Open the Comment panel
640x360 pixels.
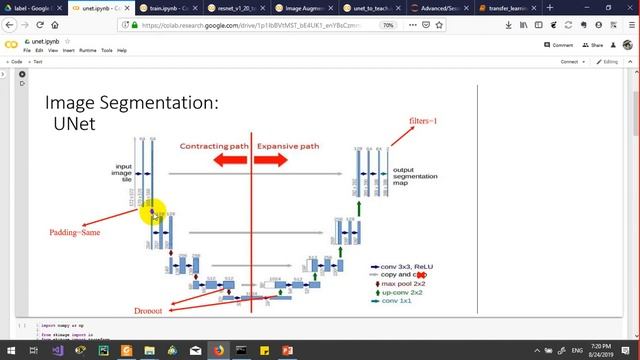pyautogui.click(x=558, y=45)
